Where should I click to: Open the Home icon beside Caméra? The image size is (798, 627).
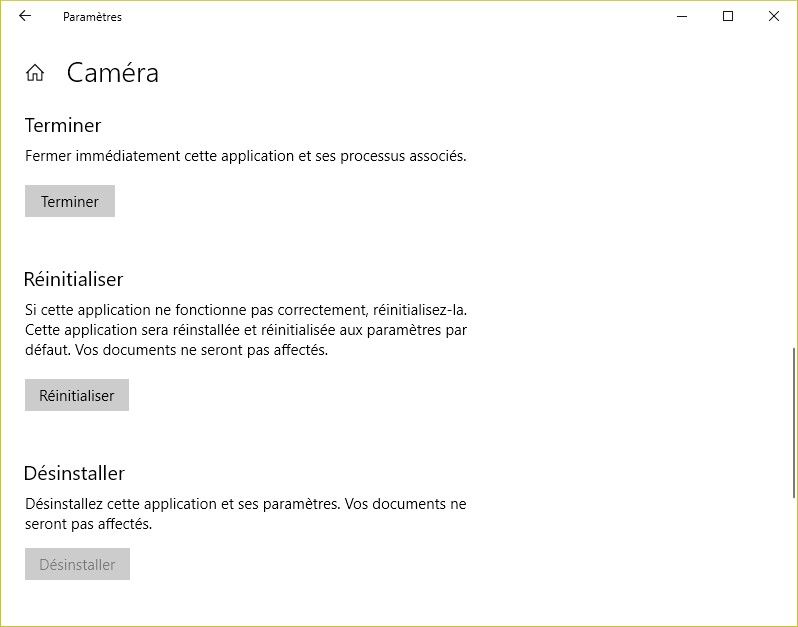35,73
